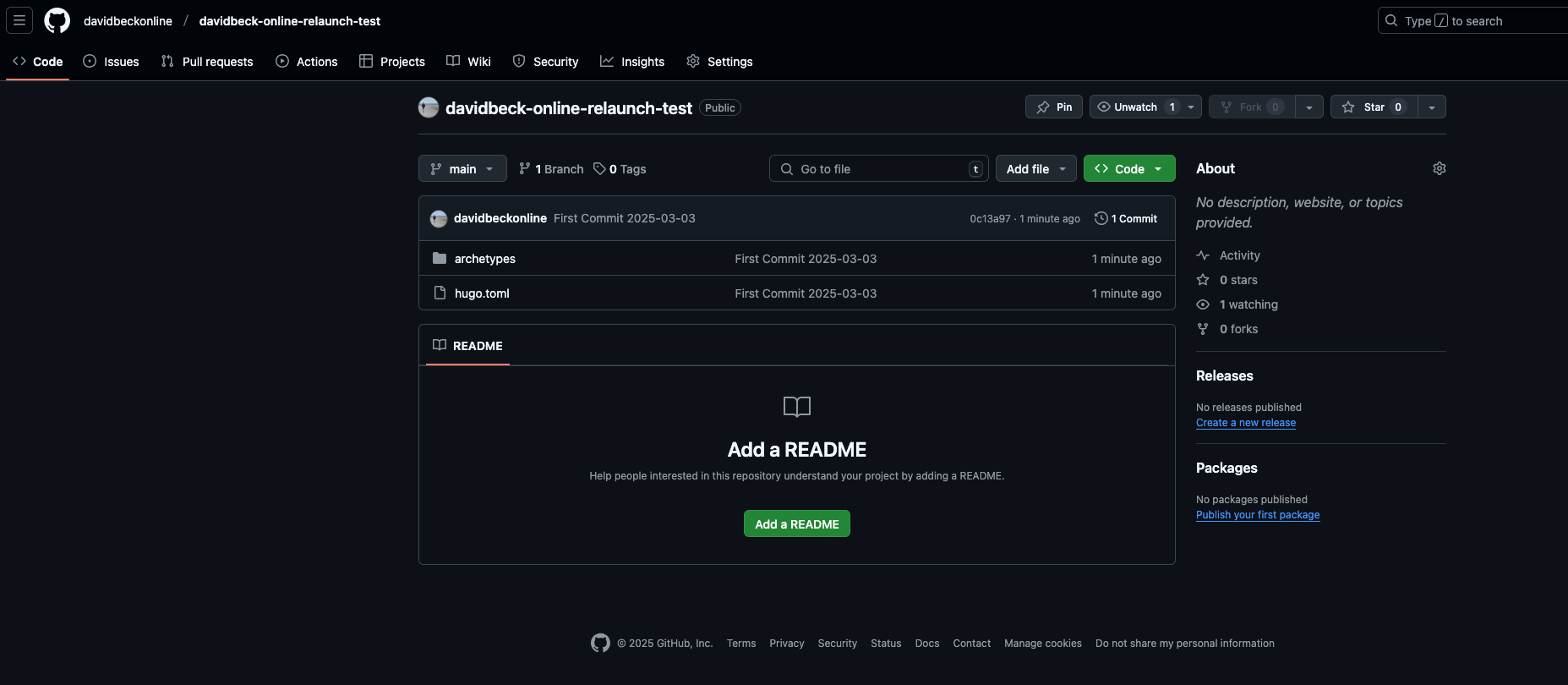Pin this repository with Pin button

click(1054, 107)
